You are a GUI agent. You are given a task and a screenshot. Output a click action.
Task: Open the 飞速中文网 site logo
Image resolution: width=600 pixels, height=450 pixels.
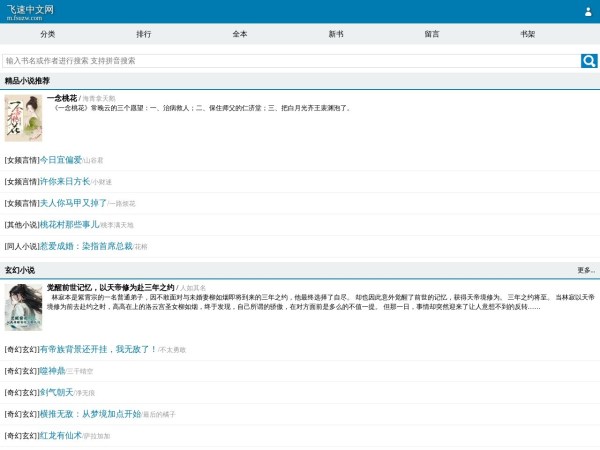pyautogui.click(x=30, y=10)
